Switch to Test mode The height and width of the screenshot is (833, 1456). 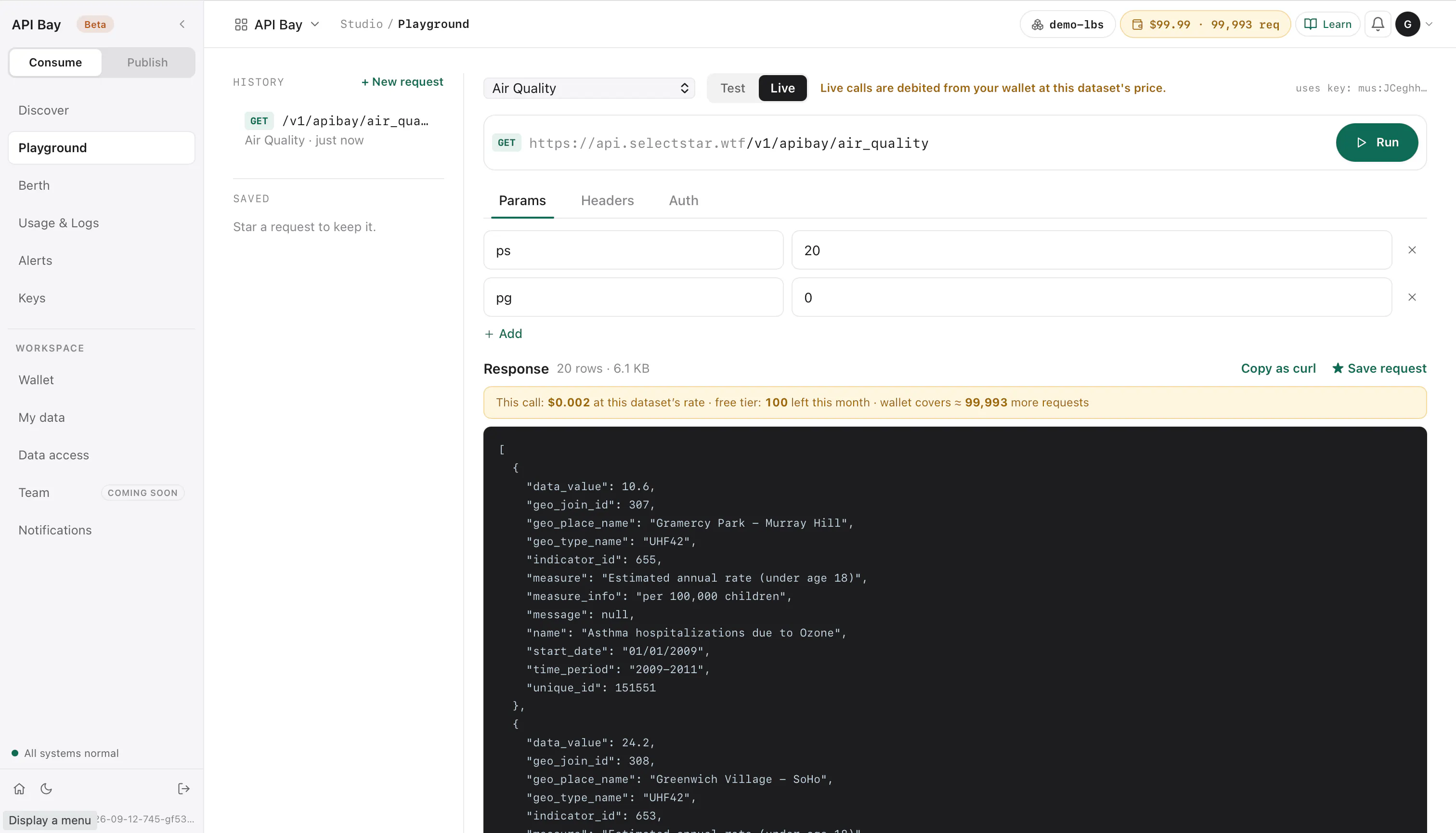click(x=732, y=88)
